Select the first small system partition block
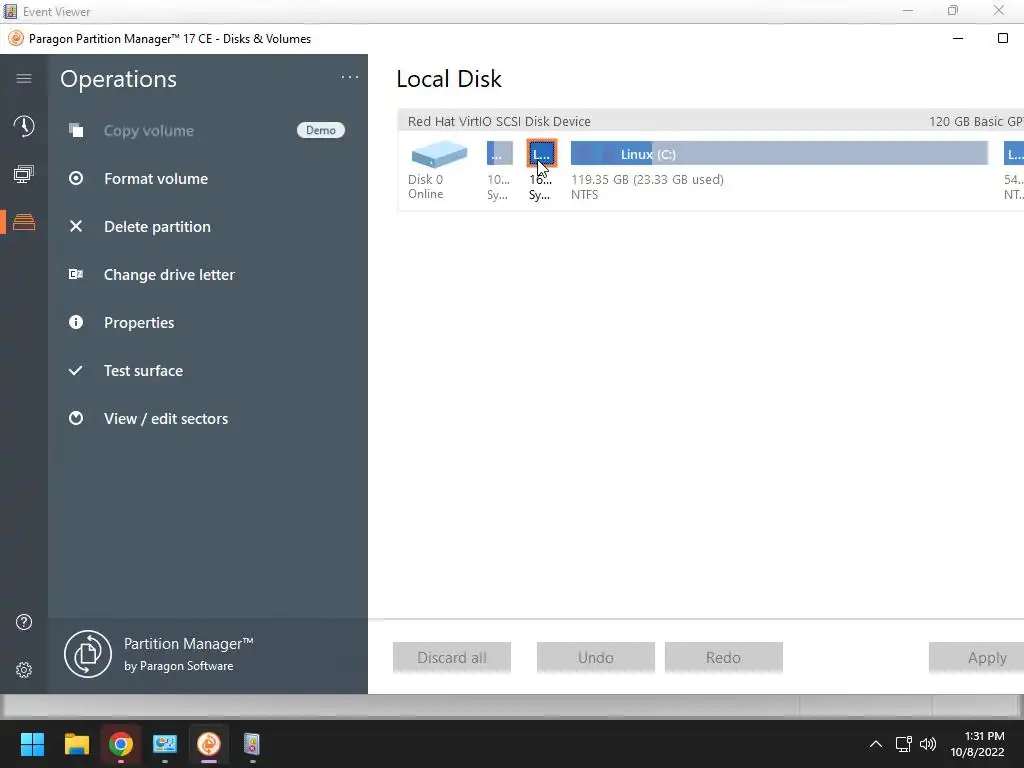The height and width of the screenshot is (768, 1024). (x=500, y=153)
